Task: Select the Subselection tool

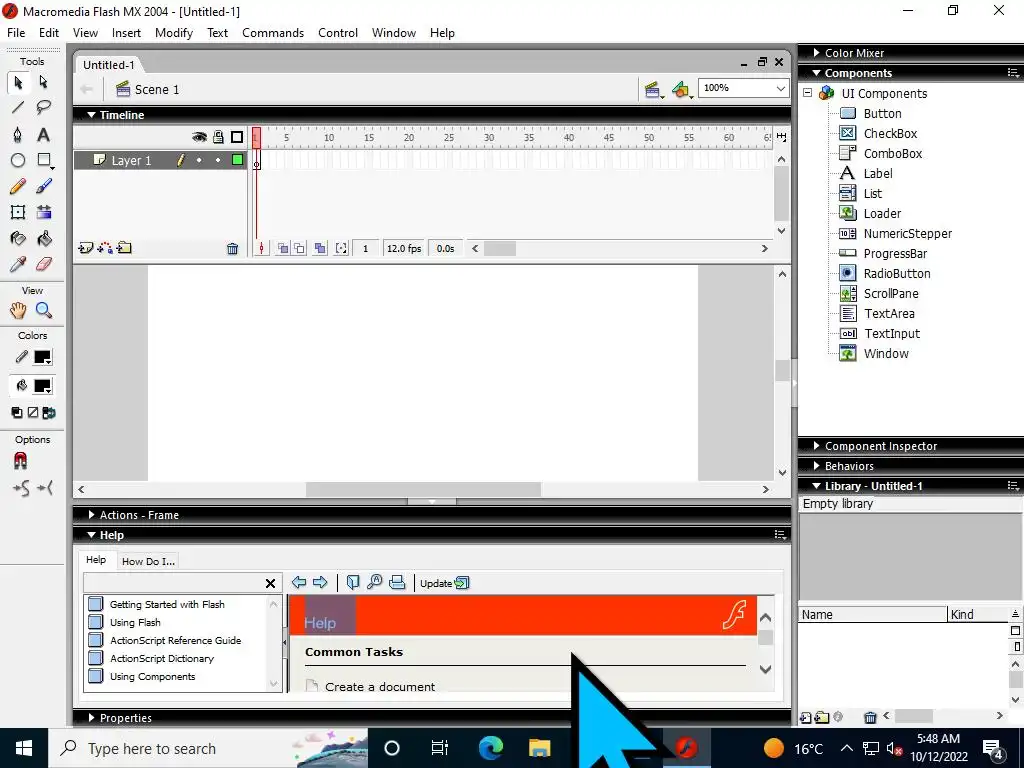Action: pyautogui.click(x=44, y=82)
